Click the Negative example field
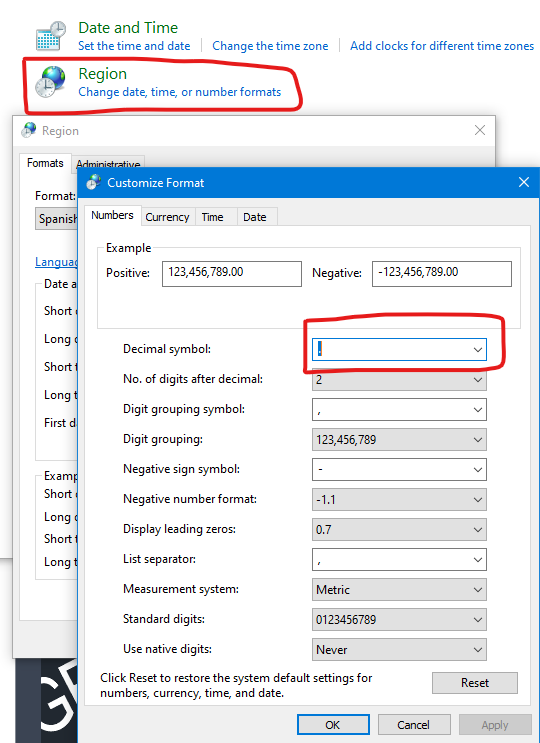This screenshot has width=540, height=743. 442,273
